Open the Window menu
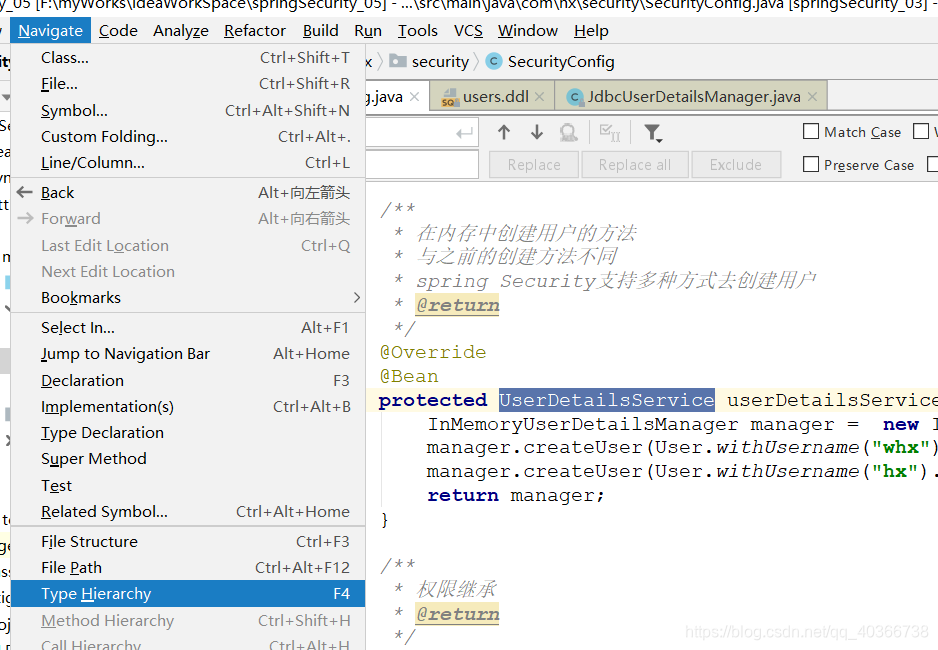Viewport: 938px width, 650px height. pos(528,30)
